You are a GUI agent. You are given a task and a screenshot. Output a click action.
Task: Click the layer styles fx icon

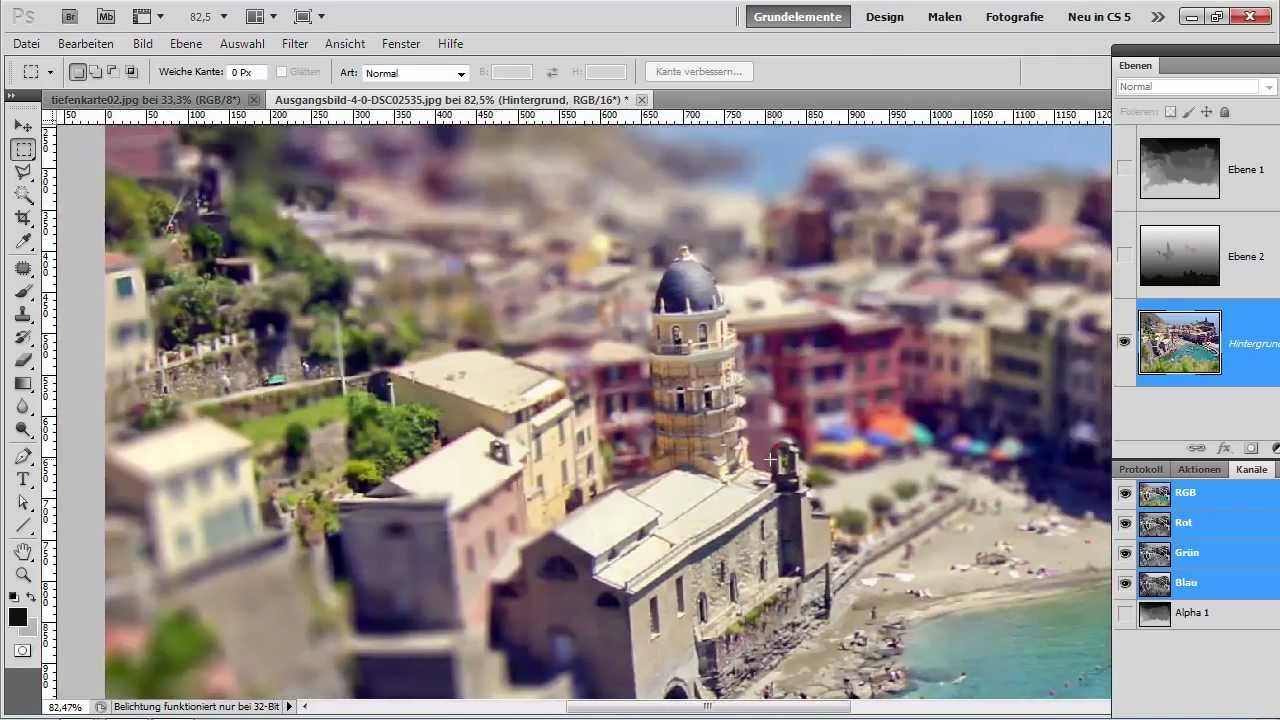point(1223,448)
